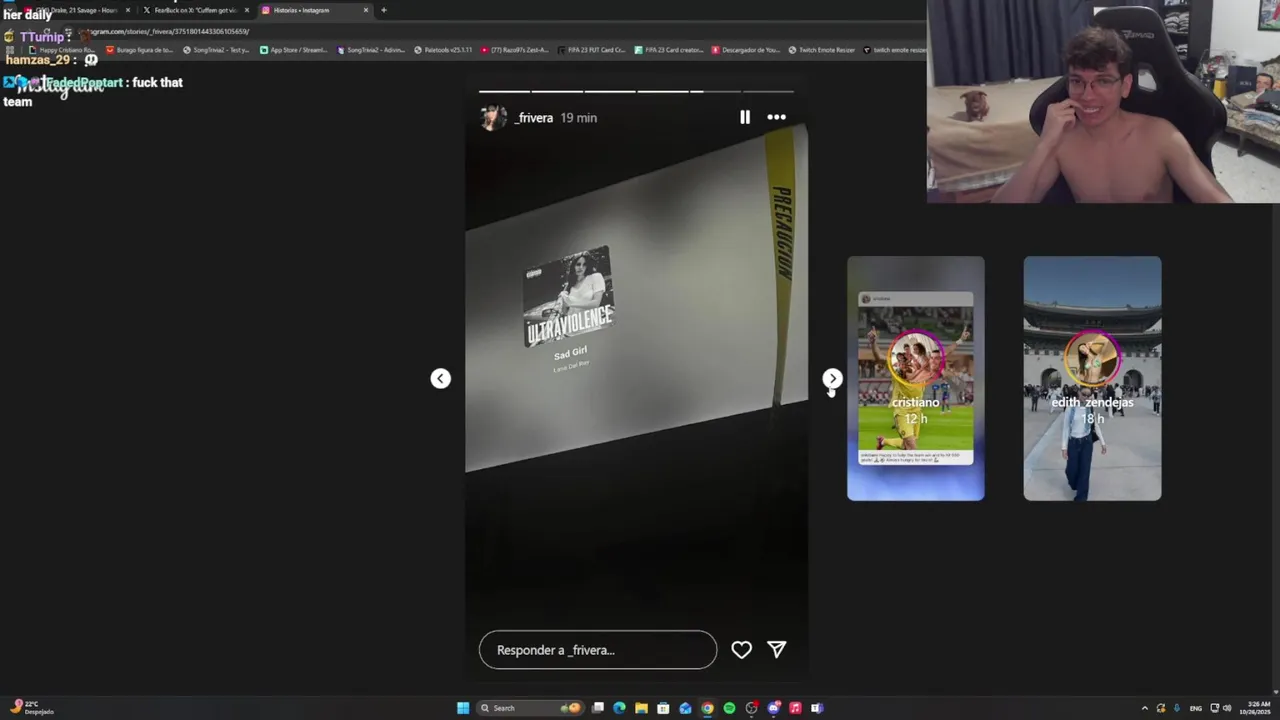1280x720 pixels.
Task: Open the weather widget showing 22°C
Action: tap(33, 708)
